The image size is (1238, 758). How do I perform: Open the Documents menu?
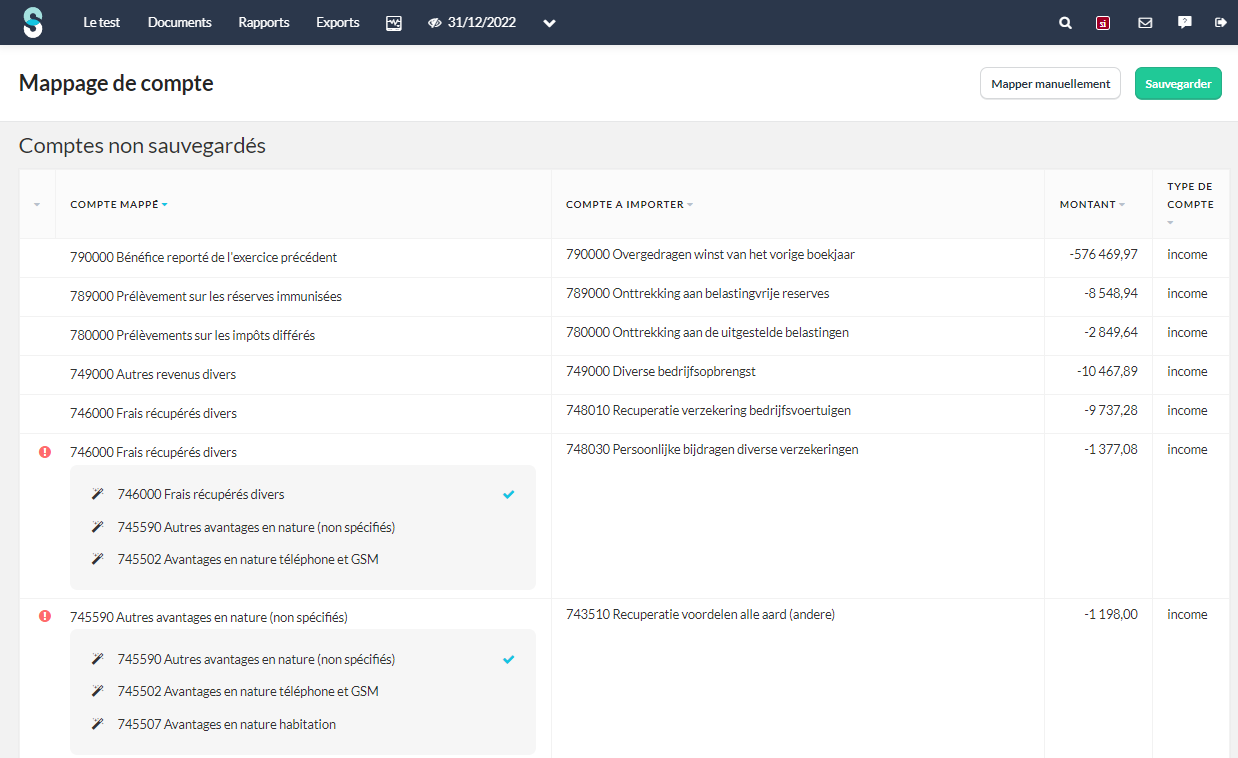pos(180,23)
